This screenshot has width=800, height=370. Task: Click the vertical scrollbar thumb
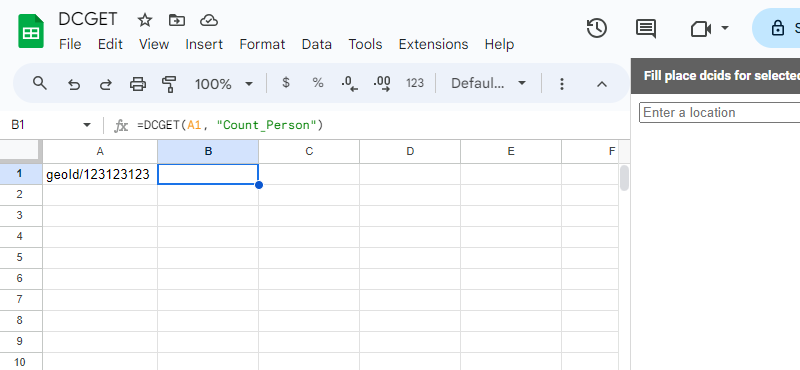pos(624,178)
